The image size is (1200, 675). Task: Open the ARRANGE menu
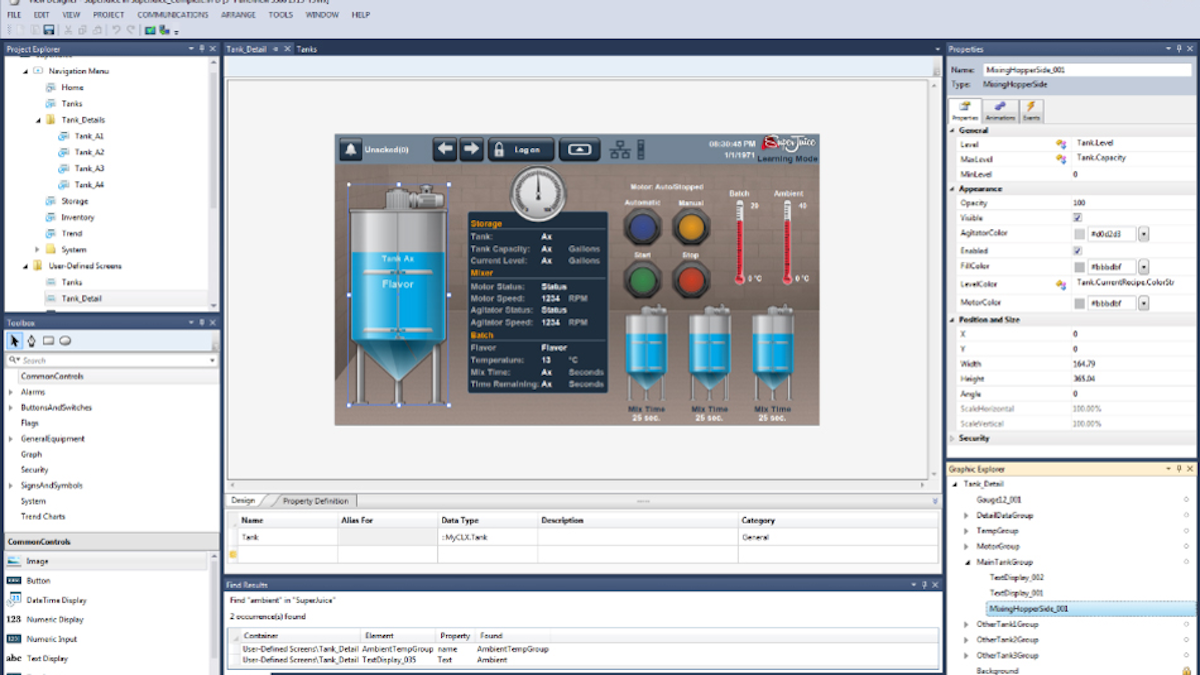238,15
